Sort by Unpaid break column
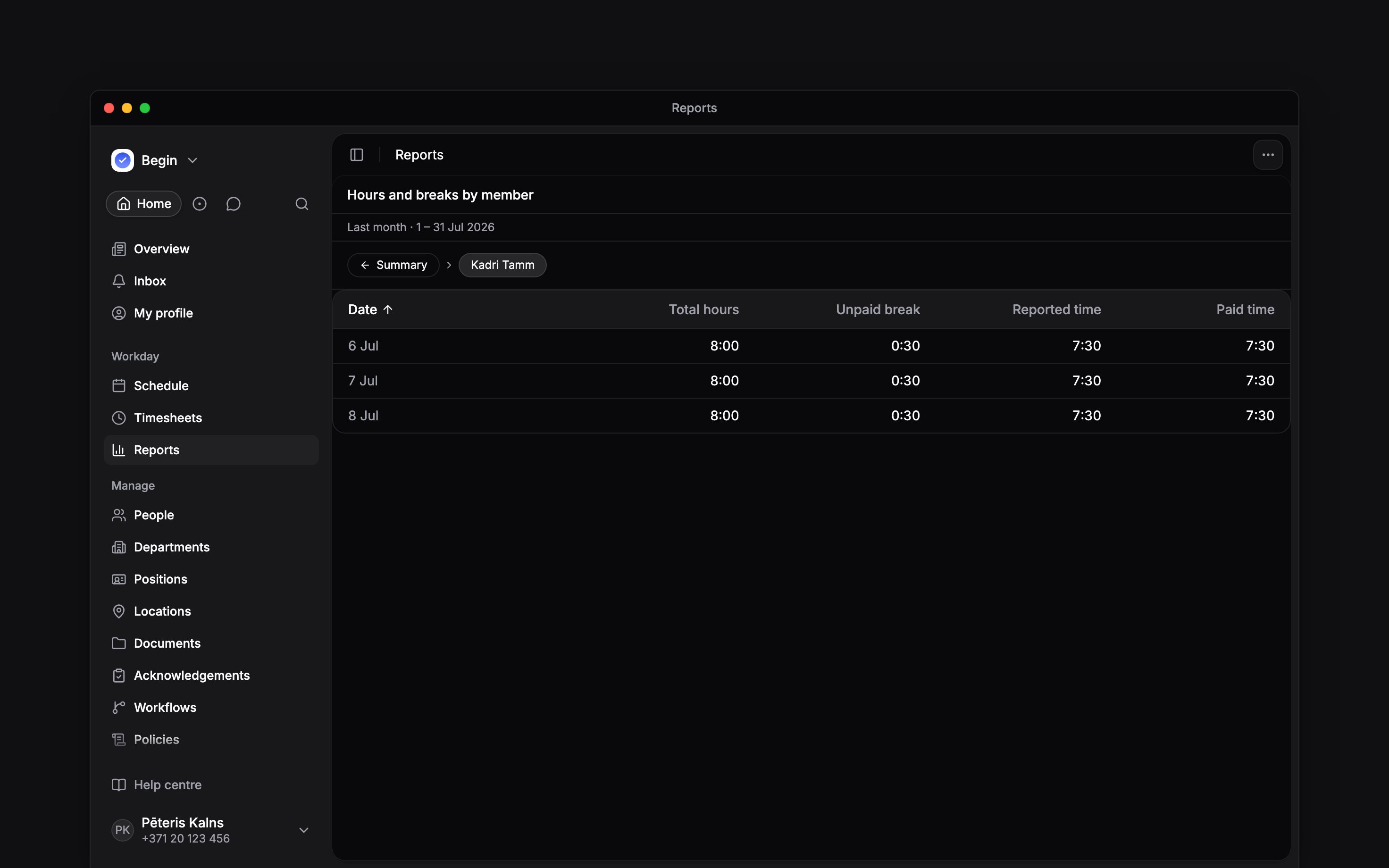Screen dimensions: 1389x868 [x=878, y=309]
